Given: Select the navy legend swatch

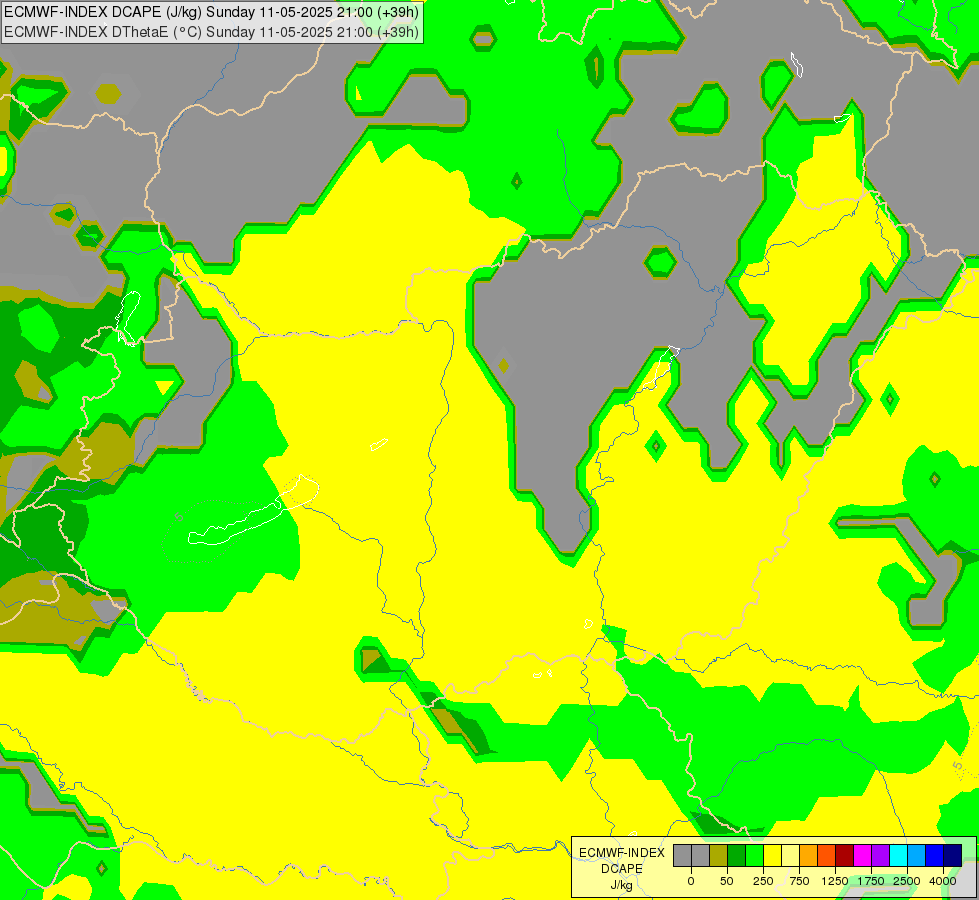Looking at the screenshot, I should point(952,855).
